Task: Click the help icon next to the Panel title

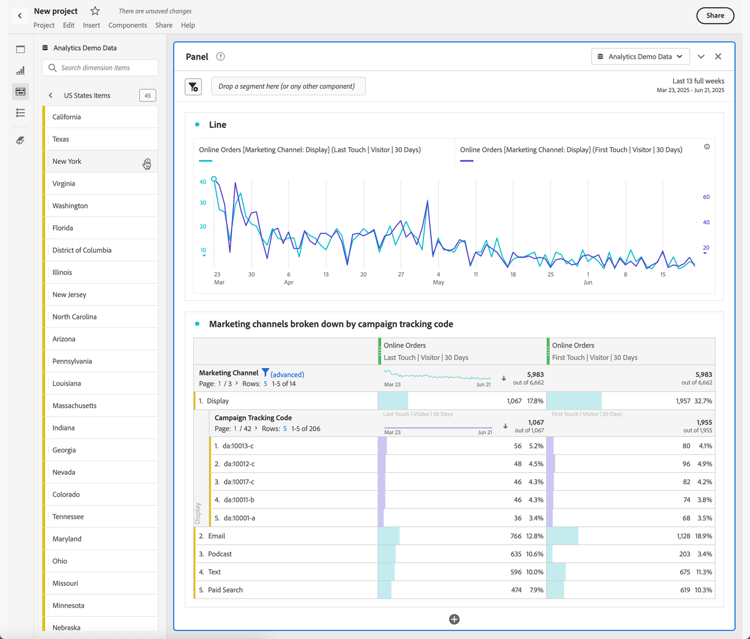Action: (x=220, y=57)
